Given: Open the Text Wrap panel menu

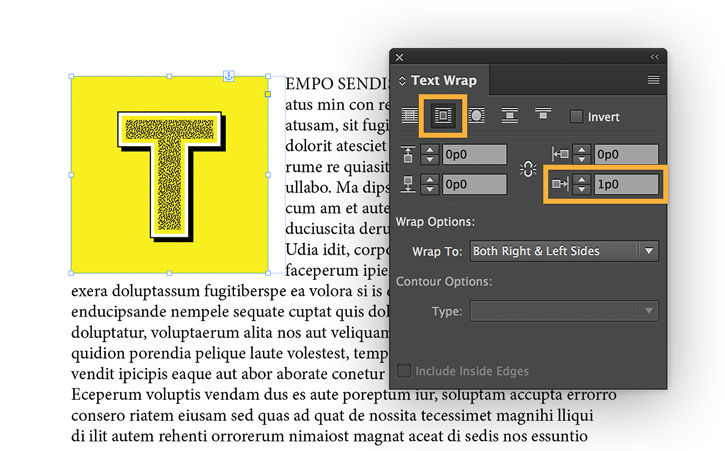Looking at the screenshot, I should point(653,80).
